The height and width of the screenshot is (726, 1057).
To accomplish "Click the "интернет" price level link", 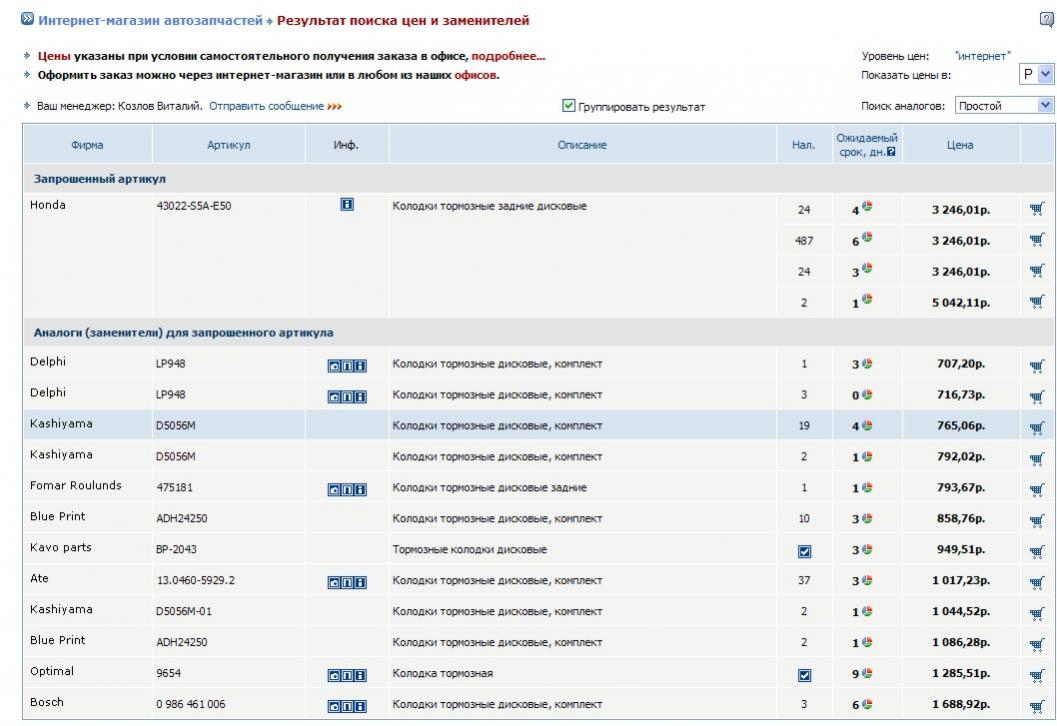I will click(x=983, y=56).
